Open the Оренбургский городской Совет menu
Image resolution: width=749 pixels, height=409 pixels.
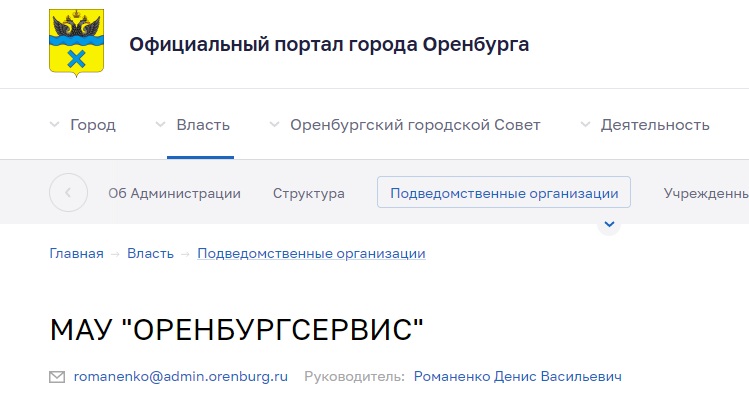[415, 125]
